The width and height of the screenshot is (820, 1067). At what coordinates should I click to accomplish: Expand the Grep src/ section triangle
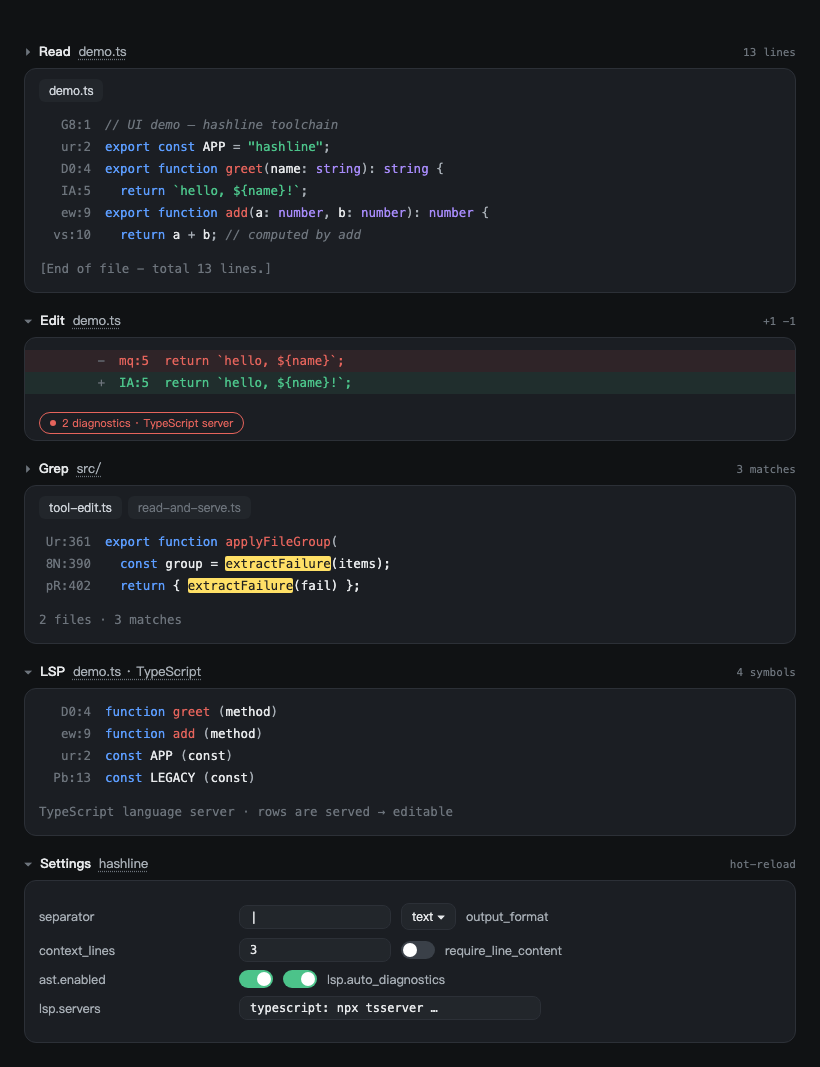[x=28, y=469]
